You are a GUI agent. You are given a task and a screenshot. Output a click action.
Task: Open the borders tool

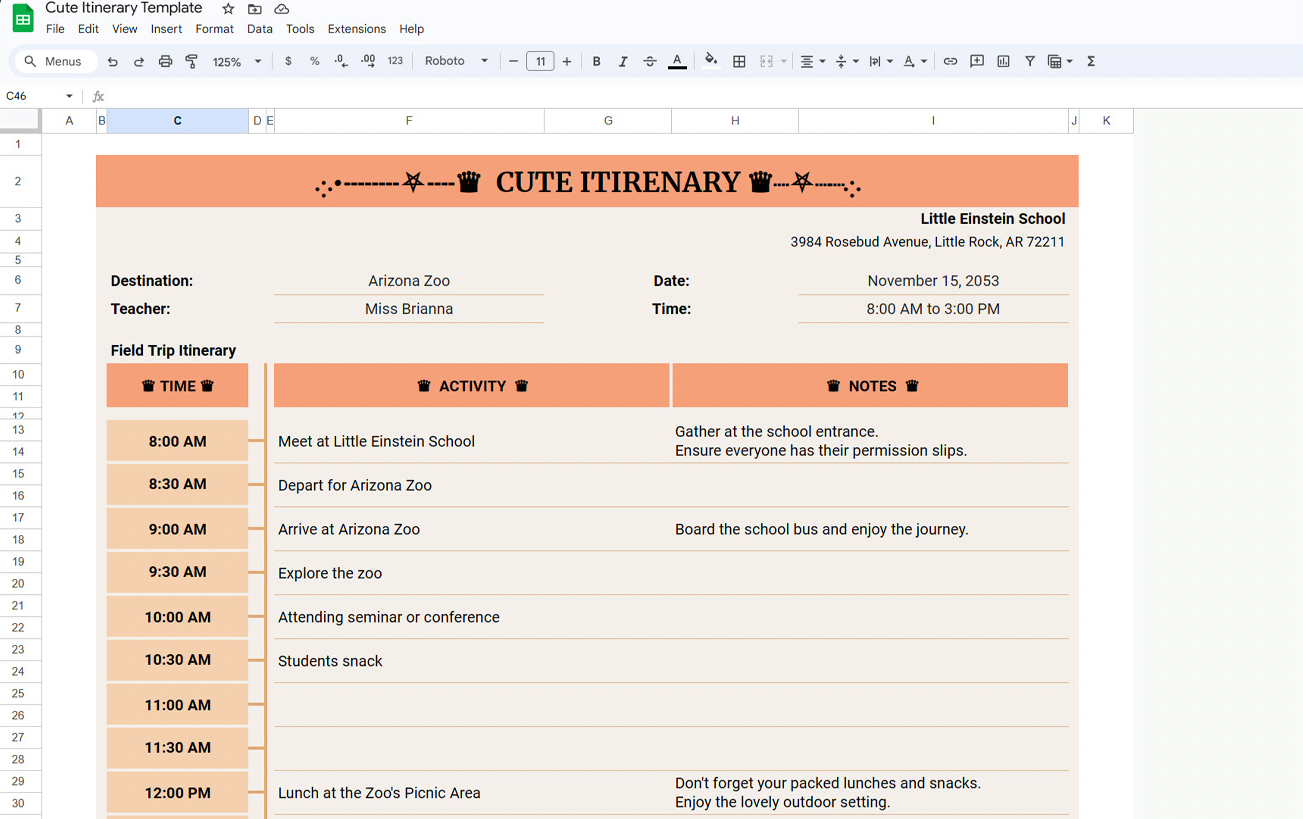click(x=739, y=61)
